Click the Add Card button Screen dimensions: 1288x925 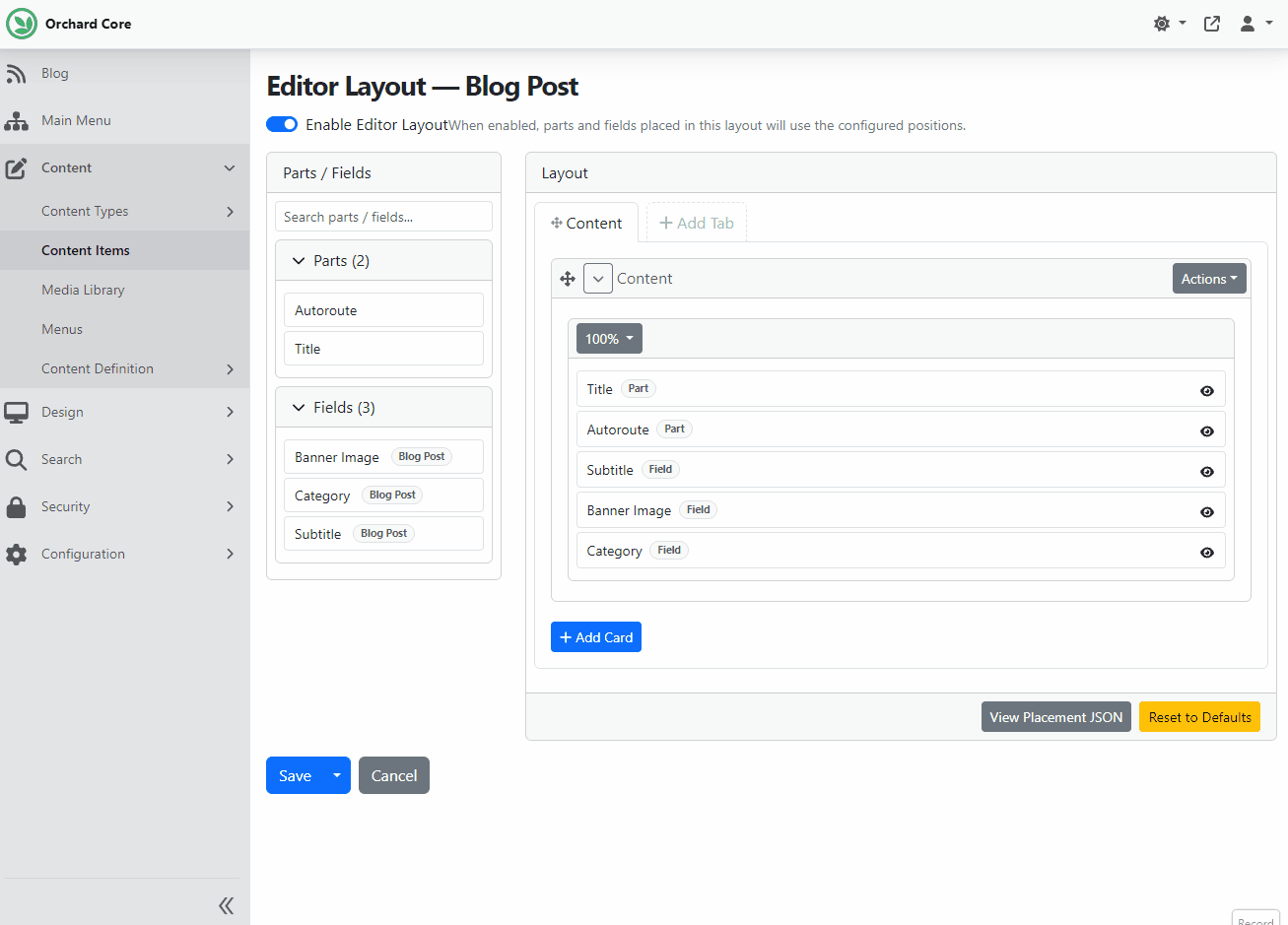point(596,637)
